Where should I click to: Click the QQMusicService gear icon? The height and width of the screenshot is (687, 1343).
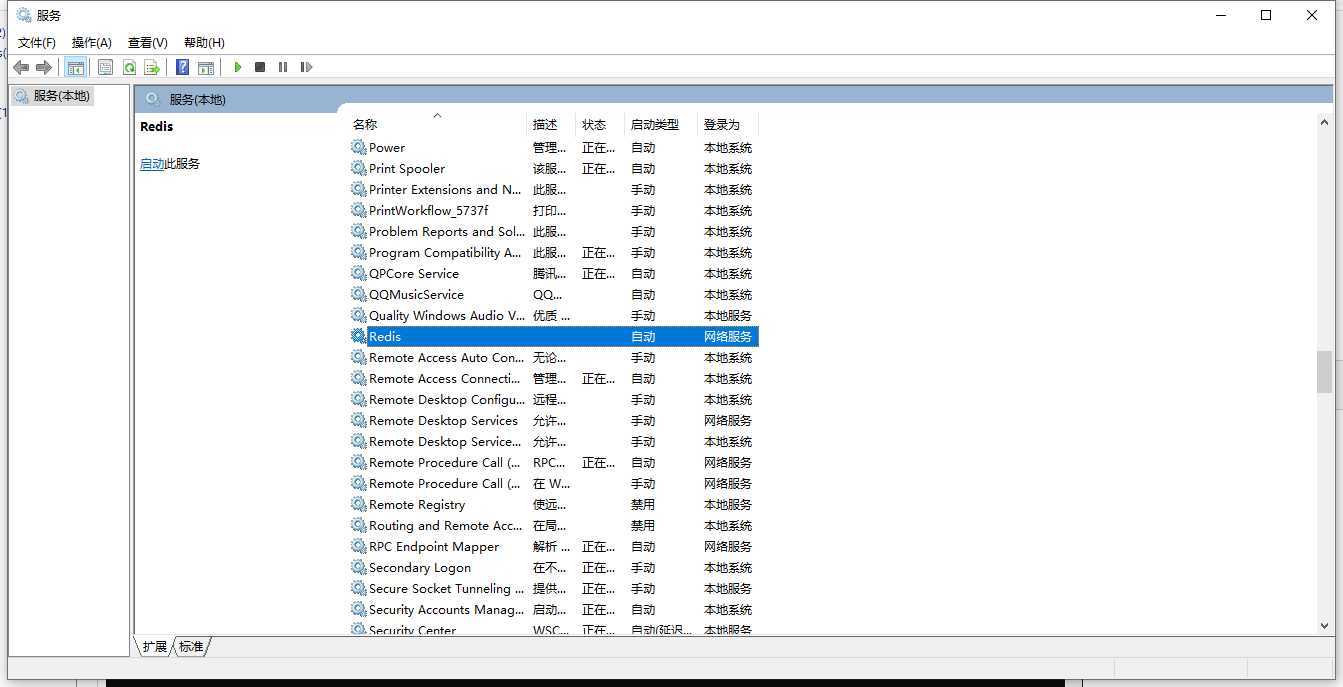(358, 294)
